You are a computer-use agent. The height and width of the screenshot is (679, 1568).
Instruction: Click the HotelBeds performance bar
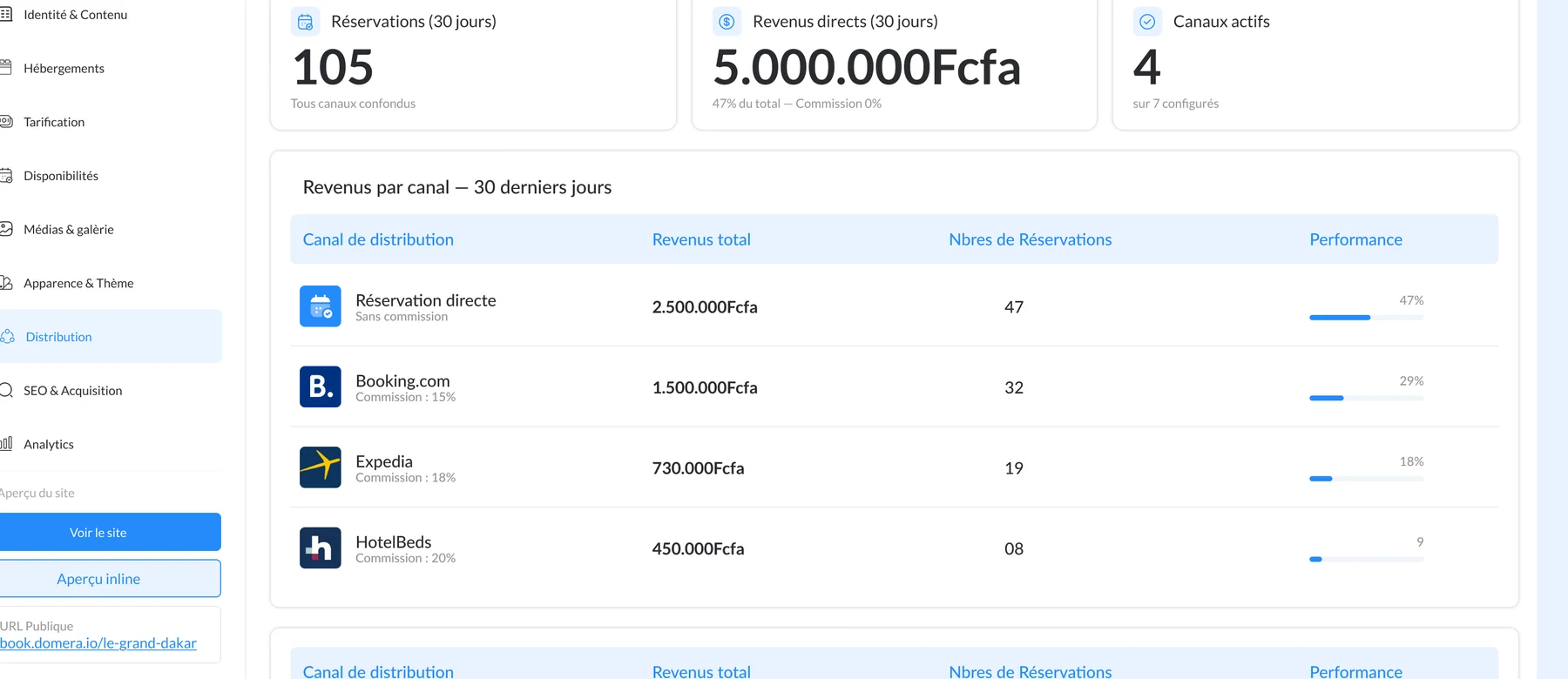coord(1366,559)
